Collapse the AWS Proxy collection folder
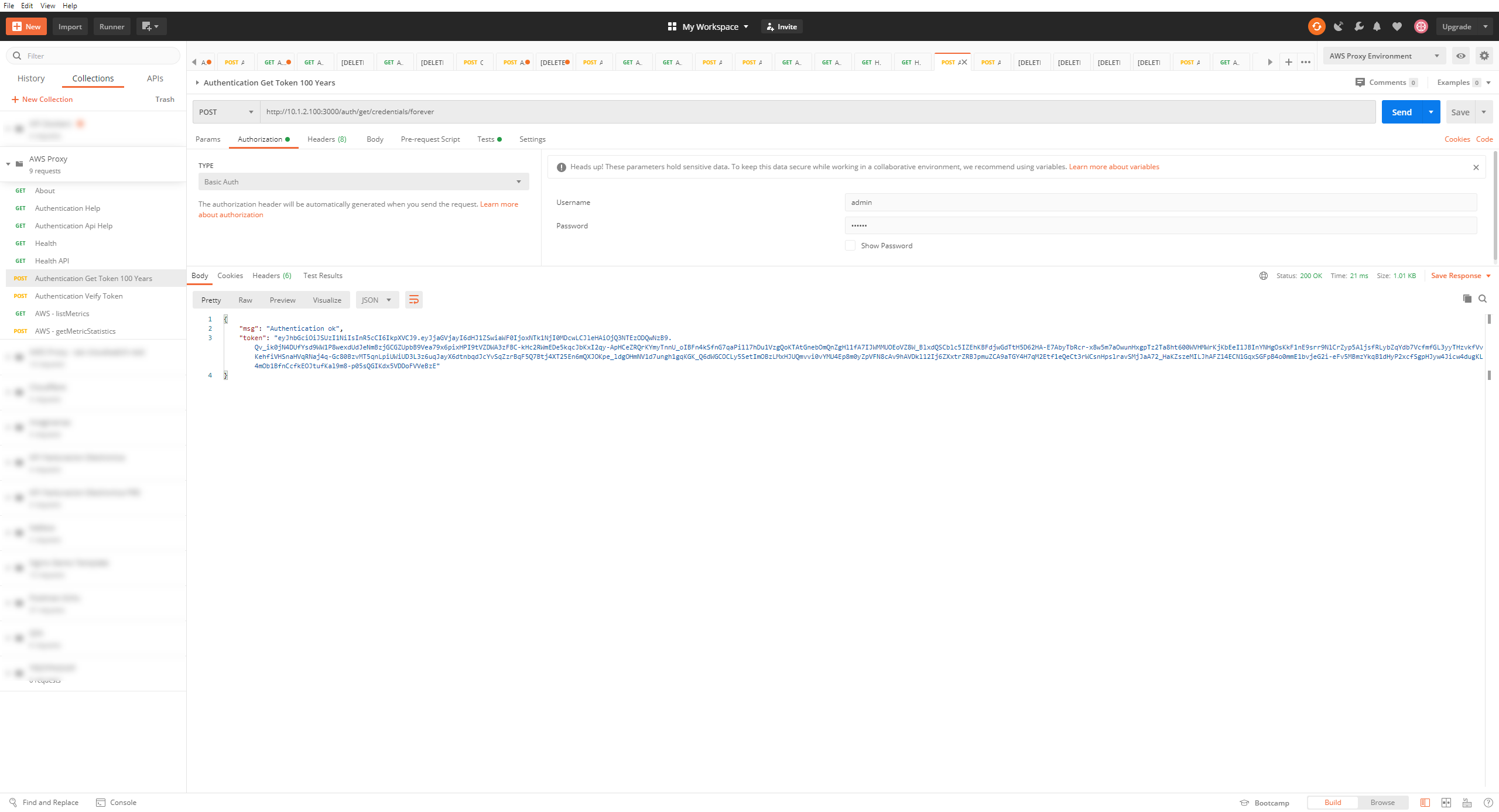The image size is (1499, 812). click(x=8, y=164)
